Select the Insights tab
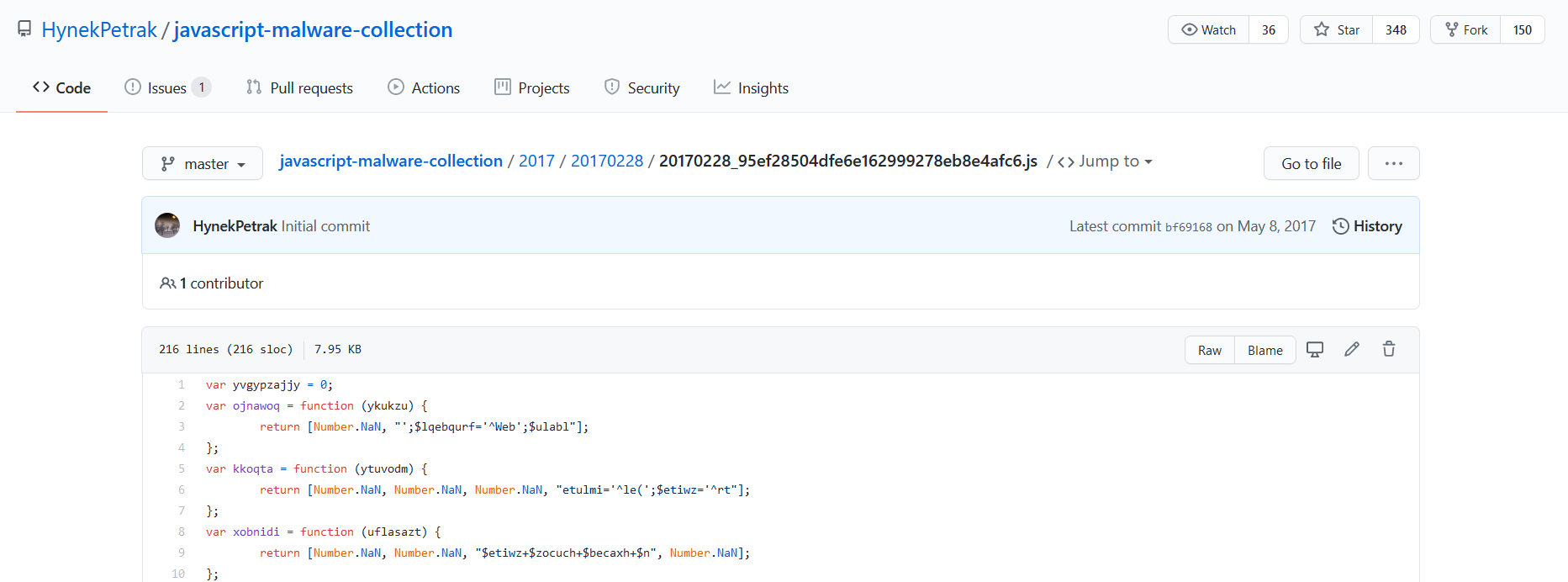Screen dimensions: 1568x582 coord(751,88)
